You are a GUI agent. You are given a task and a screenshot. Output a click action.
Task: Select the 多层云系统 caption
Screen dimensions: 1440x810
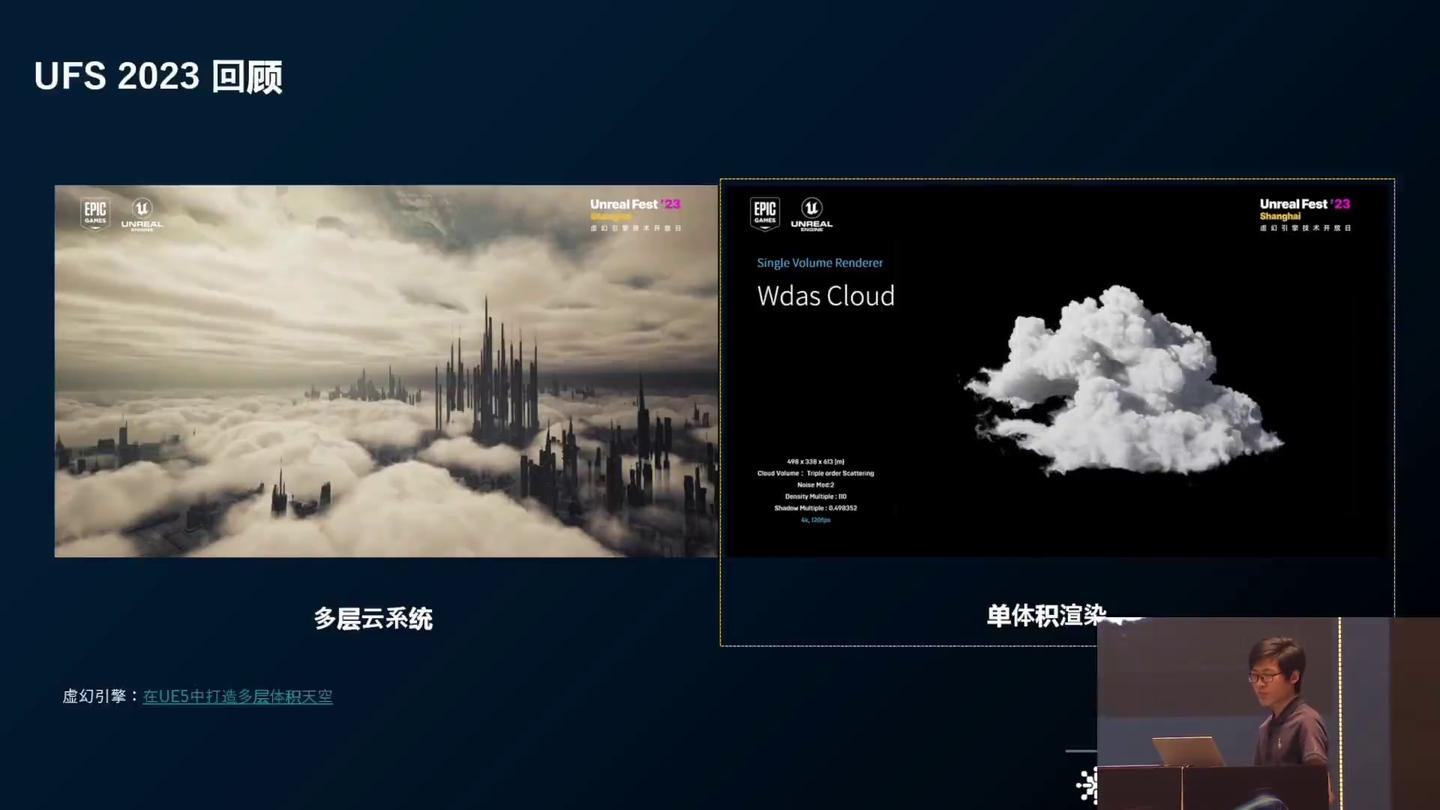tap(373, 619)
